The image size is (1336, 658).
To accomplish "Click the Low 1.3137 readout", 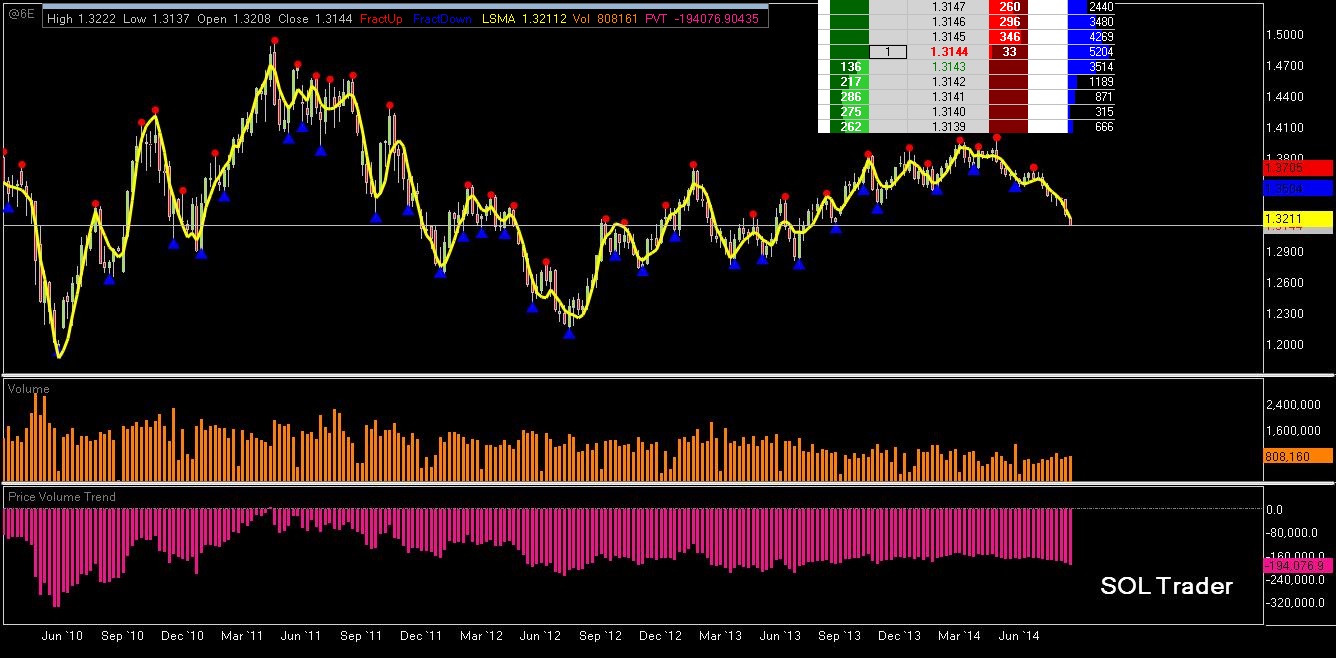I will [x=157, y=18].
